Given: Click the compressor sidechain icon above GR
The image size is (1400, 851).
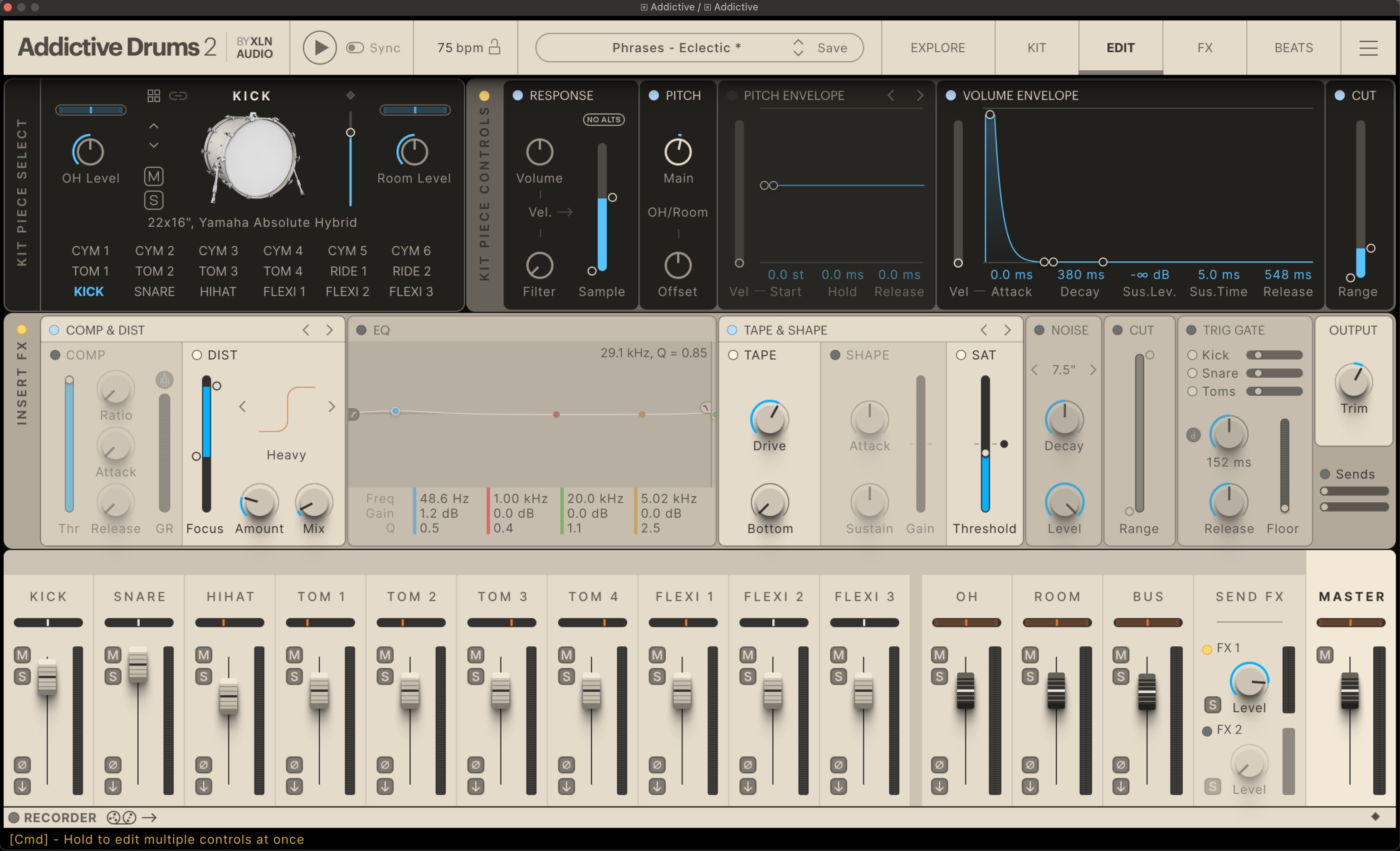Looking at the screenshot, I should (x=164, y=380).
